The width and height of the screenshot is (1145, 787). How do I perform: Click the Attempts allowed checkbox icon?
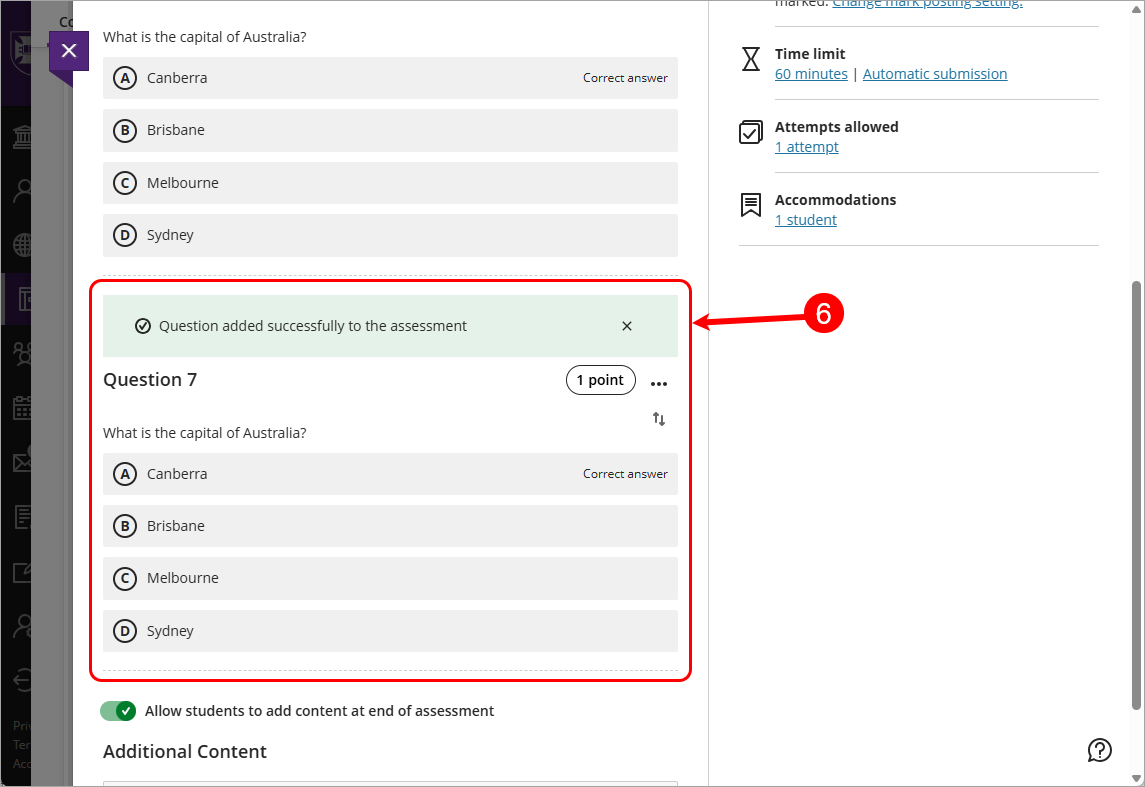point(751,132)
